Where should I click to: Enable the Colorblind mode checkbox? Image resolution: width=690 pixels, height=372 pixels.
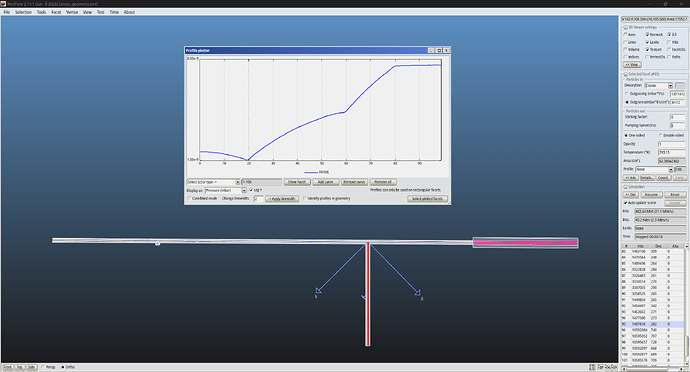189,199
